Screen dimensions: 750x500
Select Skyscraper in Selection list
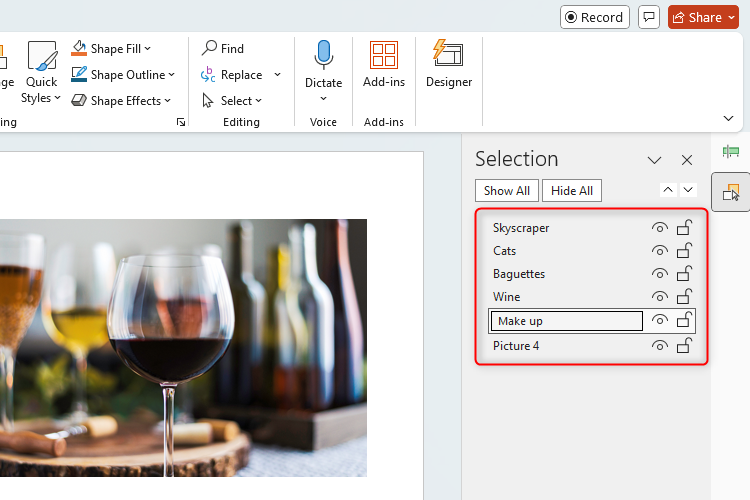pyautogui.click(x=521, y=228)
